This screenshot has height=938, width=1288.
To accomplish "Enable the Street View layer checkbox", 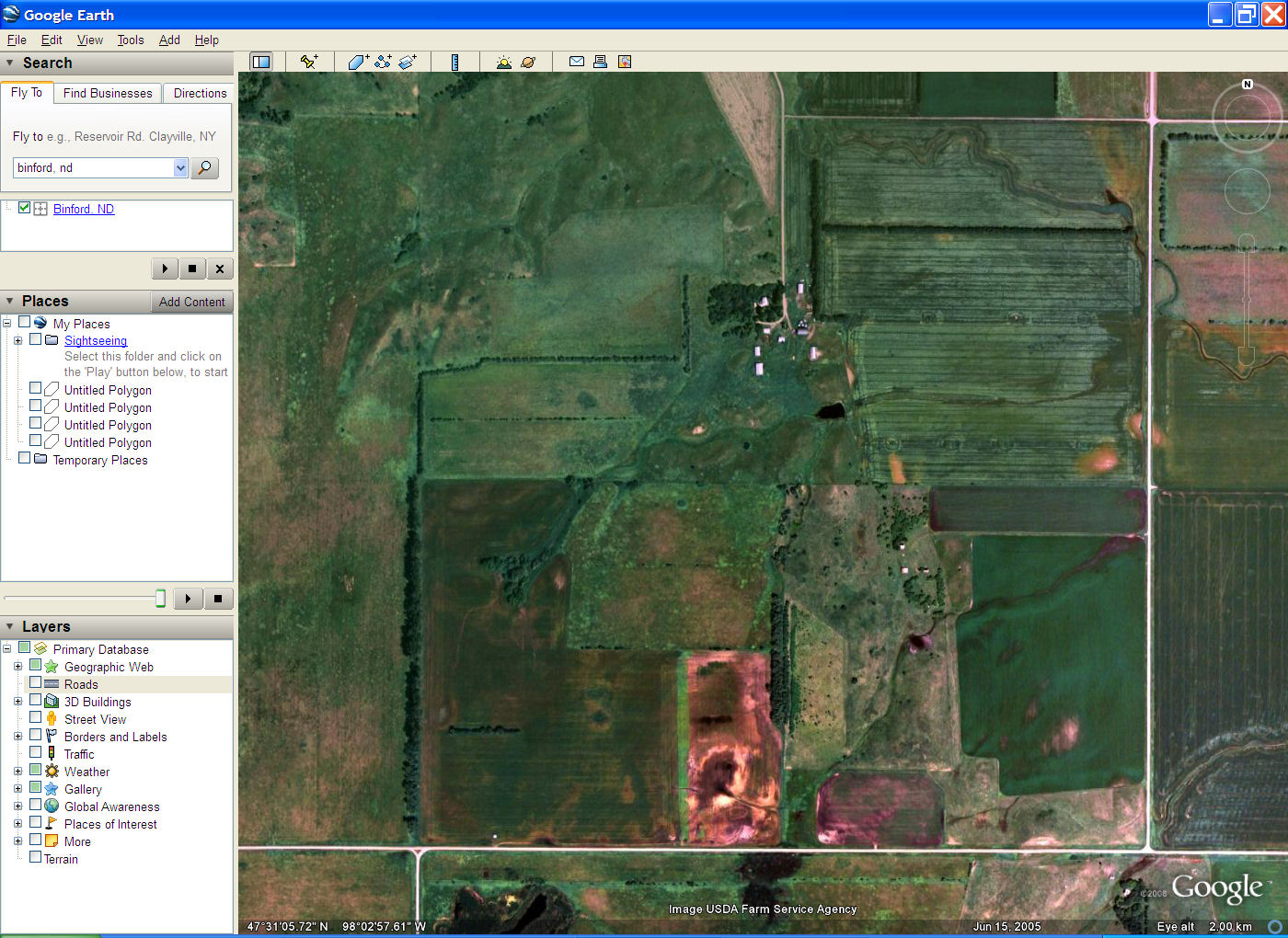I will 36,718.
